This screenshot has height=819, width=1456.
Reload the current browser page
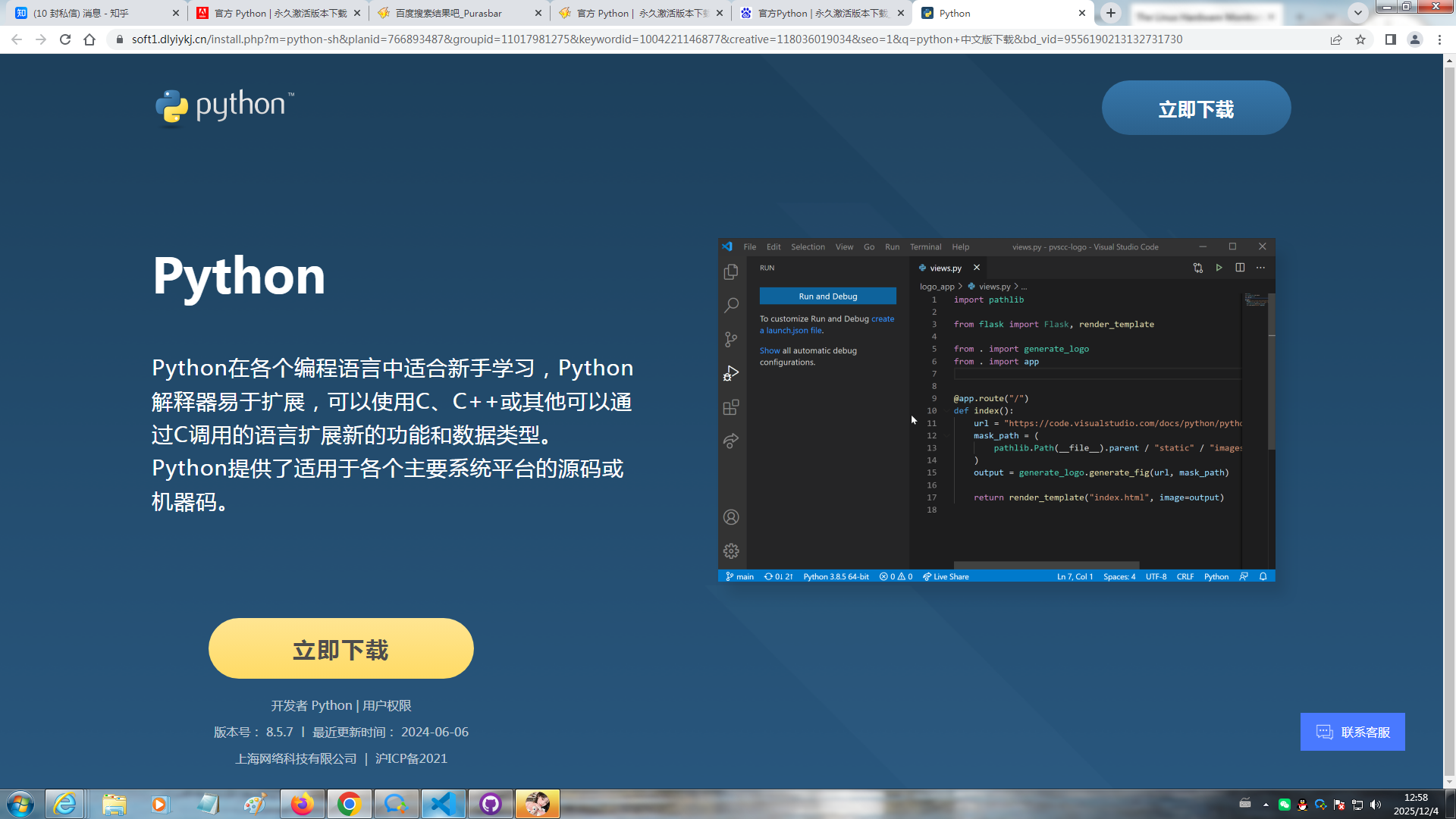tap(65, 39)
